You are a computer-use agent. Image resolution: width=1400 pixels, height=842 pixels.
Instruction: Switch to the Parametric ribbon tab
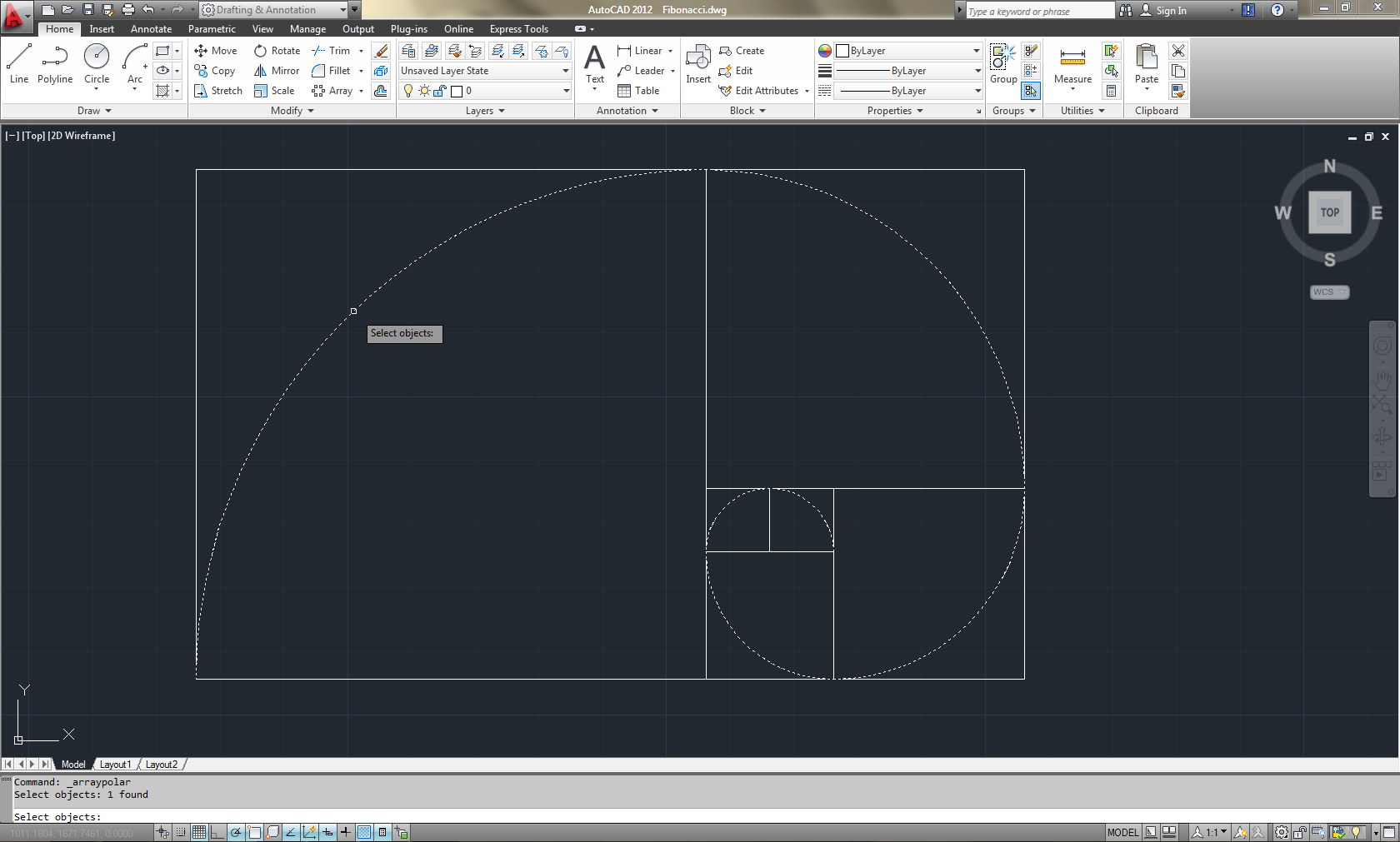tap(212, 28)
